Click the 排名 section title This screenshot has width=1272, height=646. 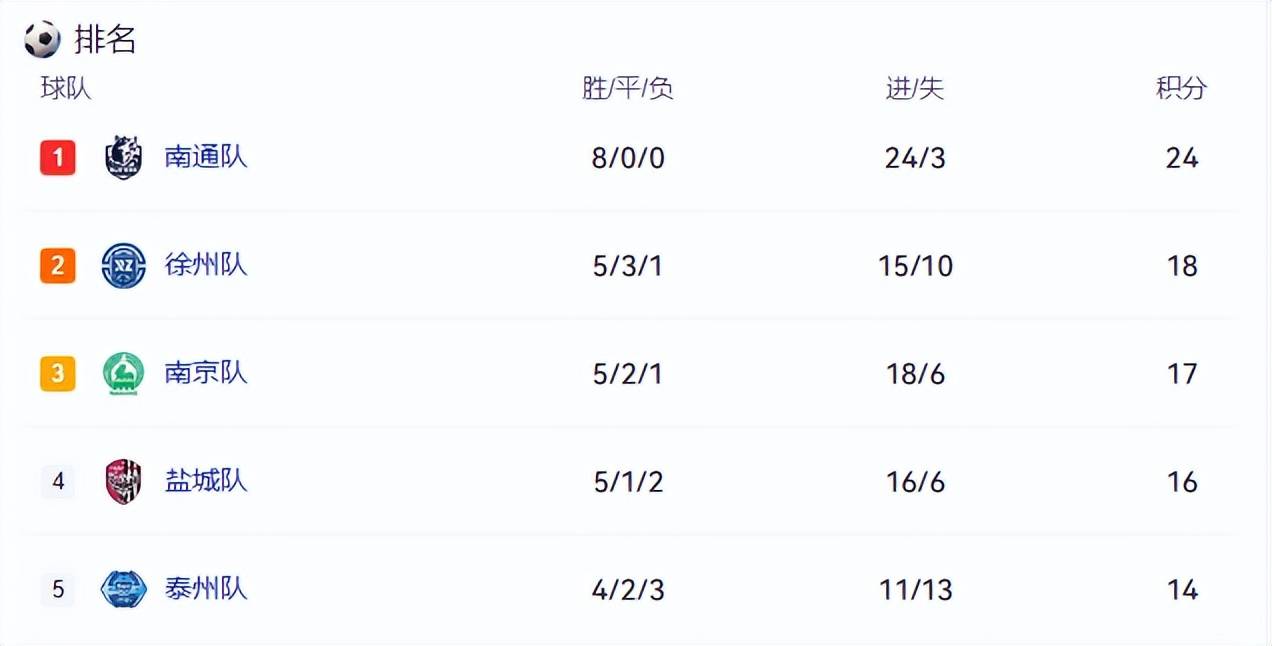[x=105, y=40]
